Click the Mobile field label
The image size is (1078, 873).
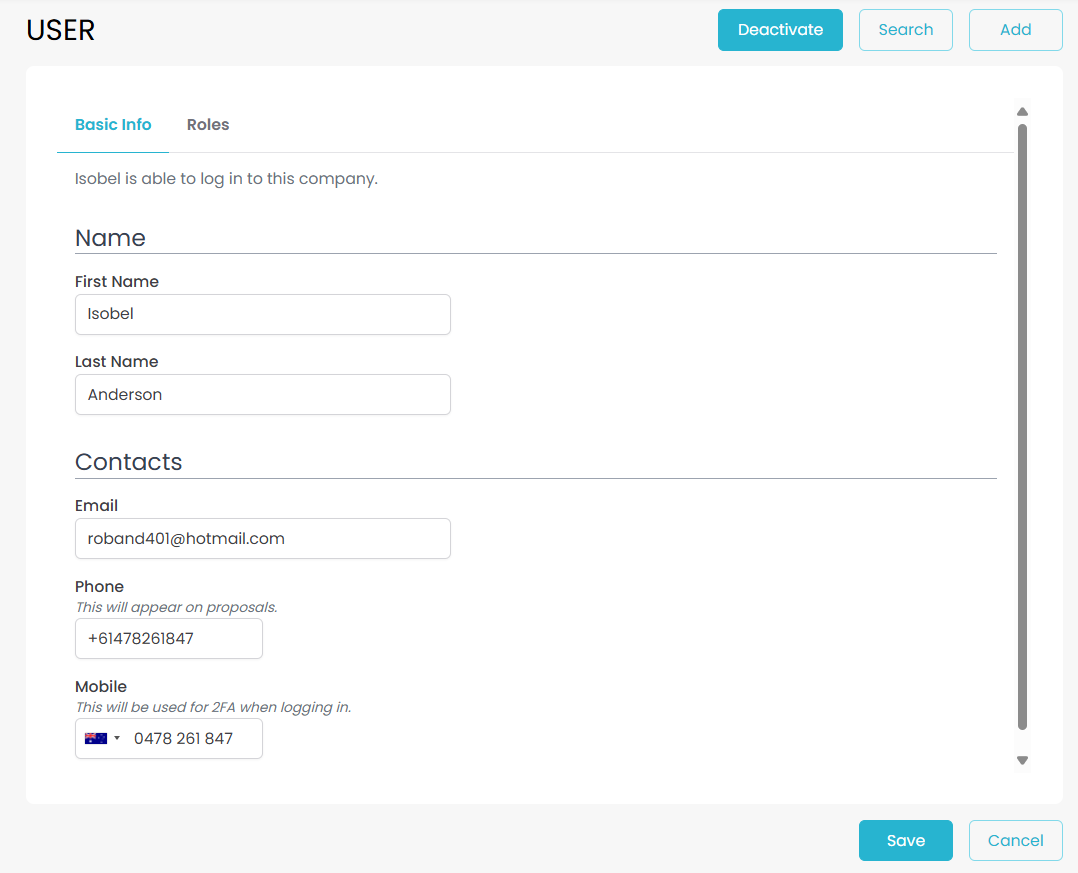point(101,687)
